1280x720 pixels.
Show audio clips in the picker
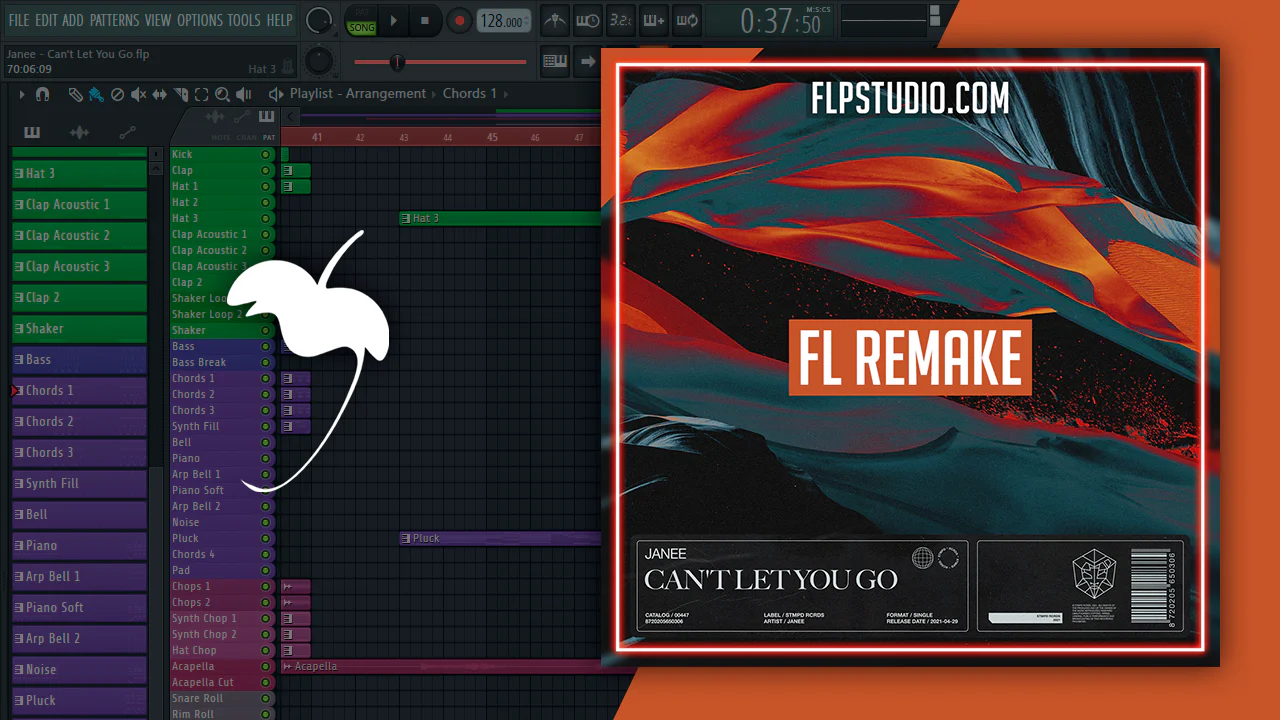pos(79,132)
